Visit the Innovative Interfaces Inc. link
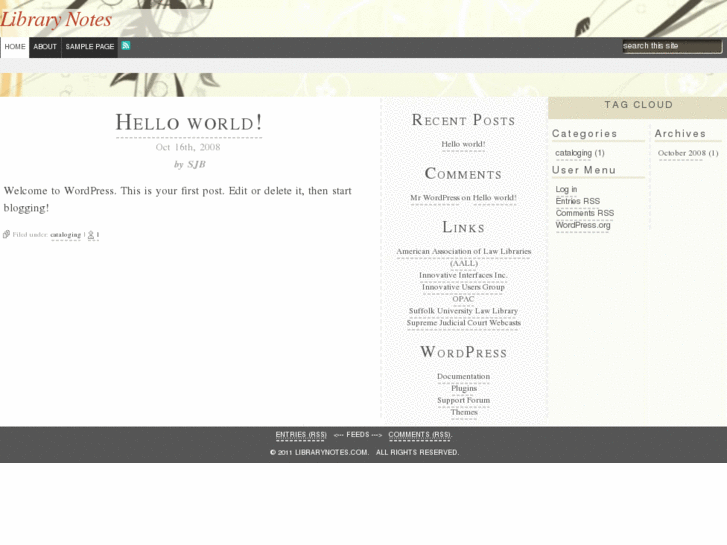 click(x=463, y=275)
